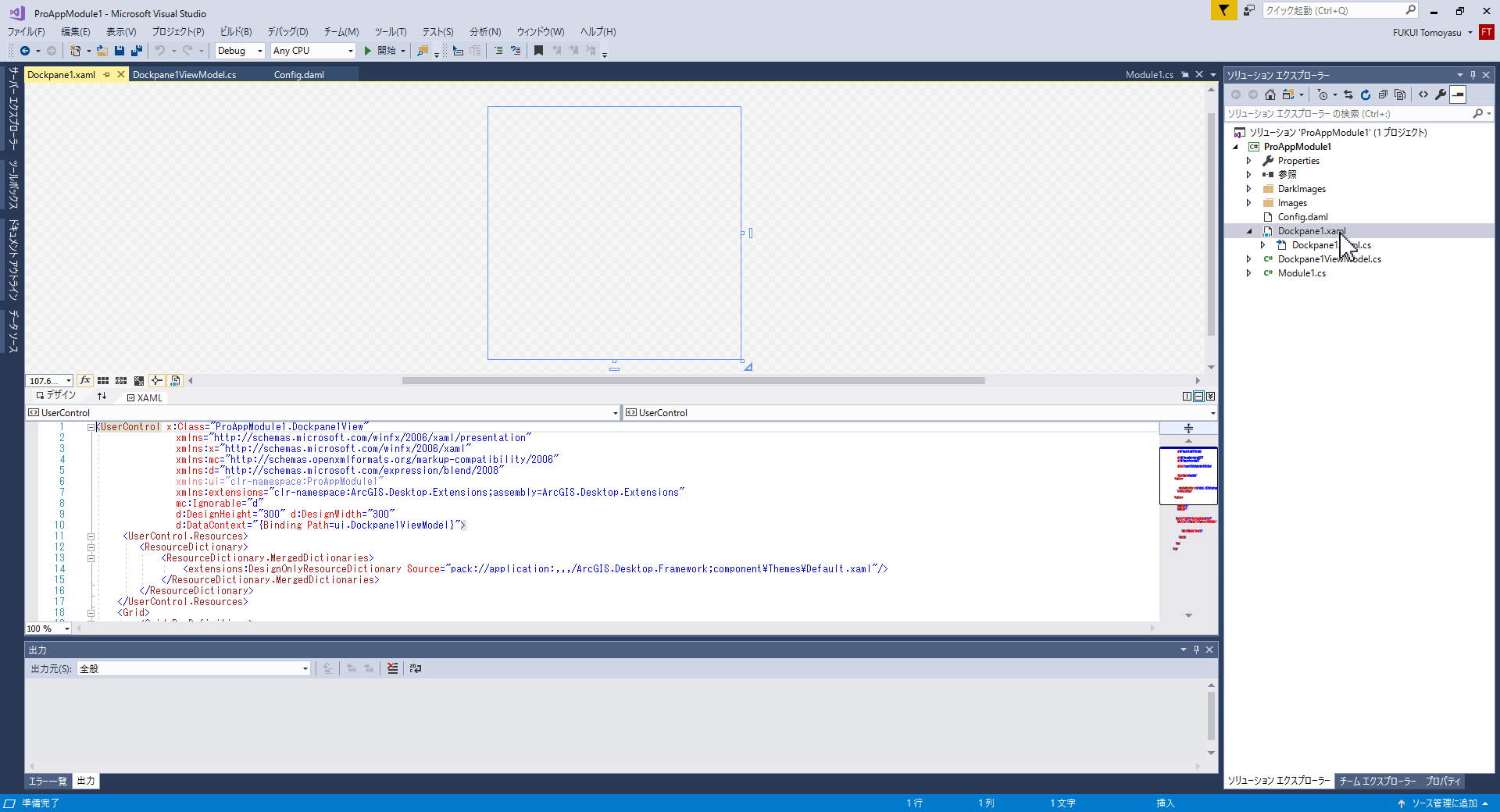Click the FUKUI Tomoyasu account name

tap(1427, 33)
